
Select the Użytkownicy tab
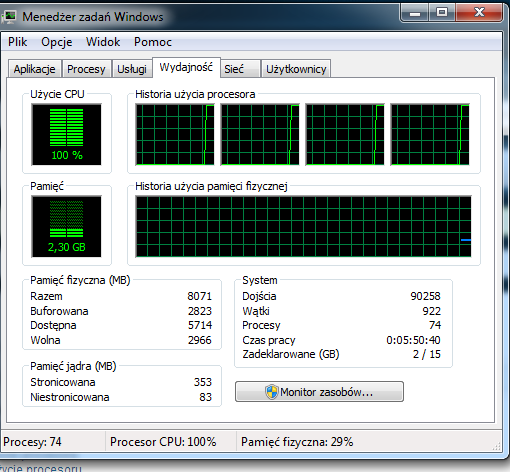(296, 69)
